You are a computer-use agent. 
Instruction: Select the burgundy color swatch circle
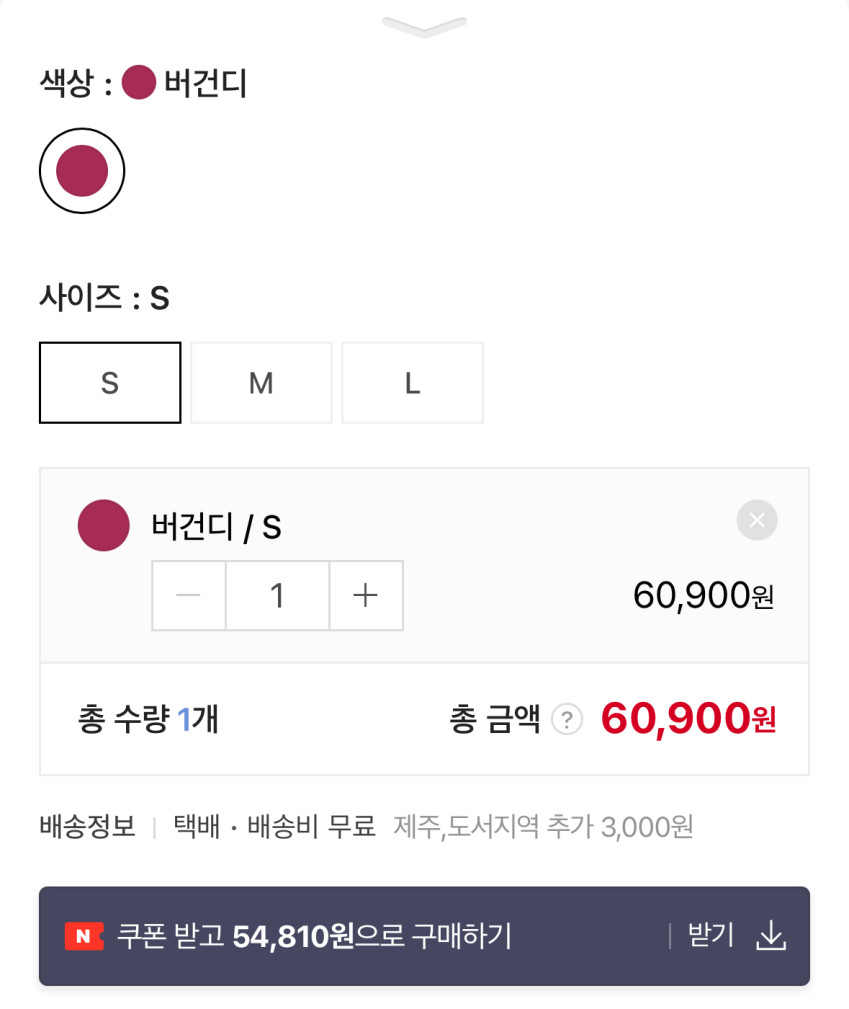tap(82, 171)
